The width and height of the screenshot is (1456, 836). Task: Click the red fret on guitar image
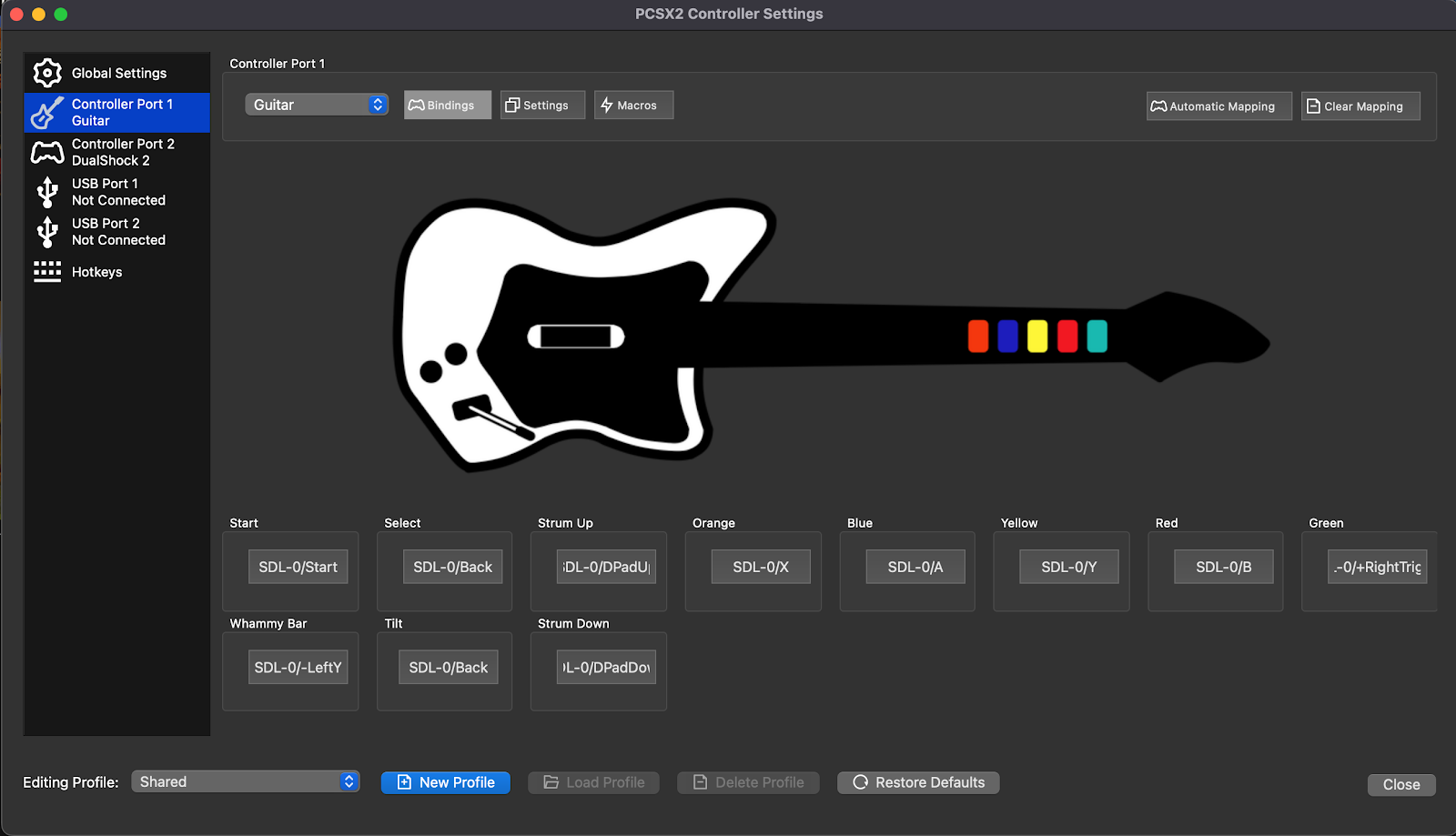pos(1067,336)
